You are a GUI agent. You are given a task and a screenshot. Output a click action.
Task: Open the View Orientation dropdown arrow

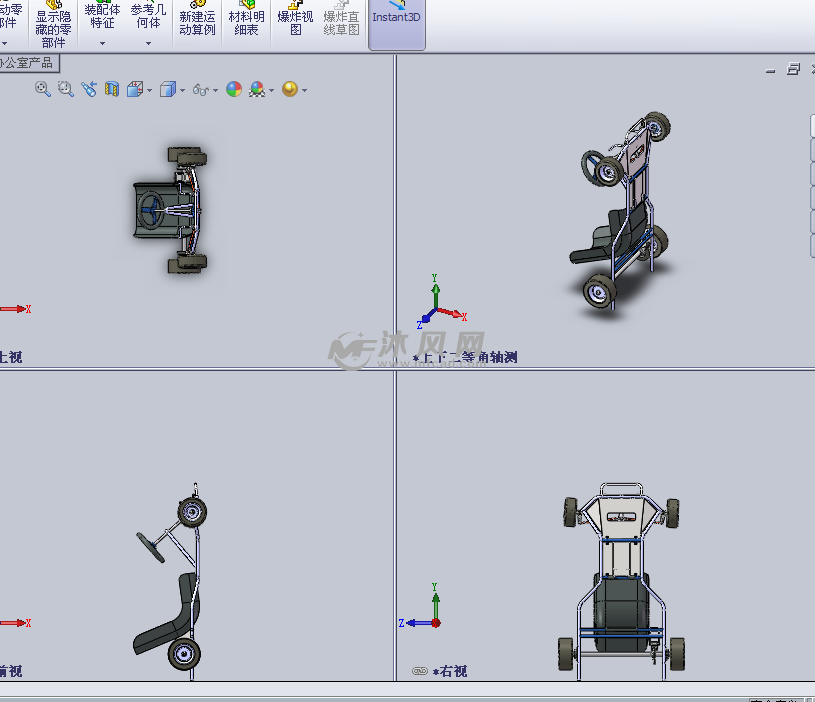[148, 89]
